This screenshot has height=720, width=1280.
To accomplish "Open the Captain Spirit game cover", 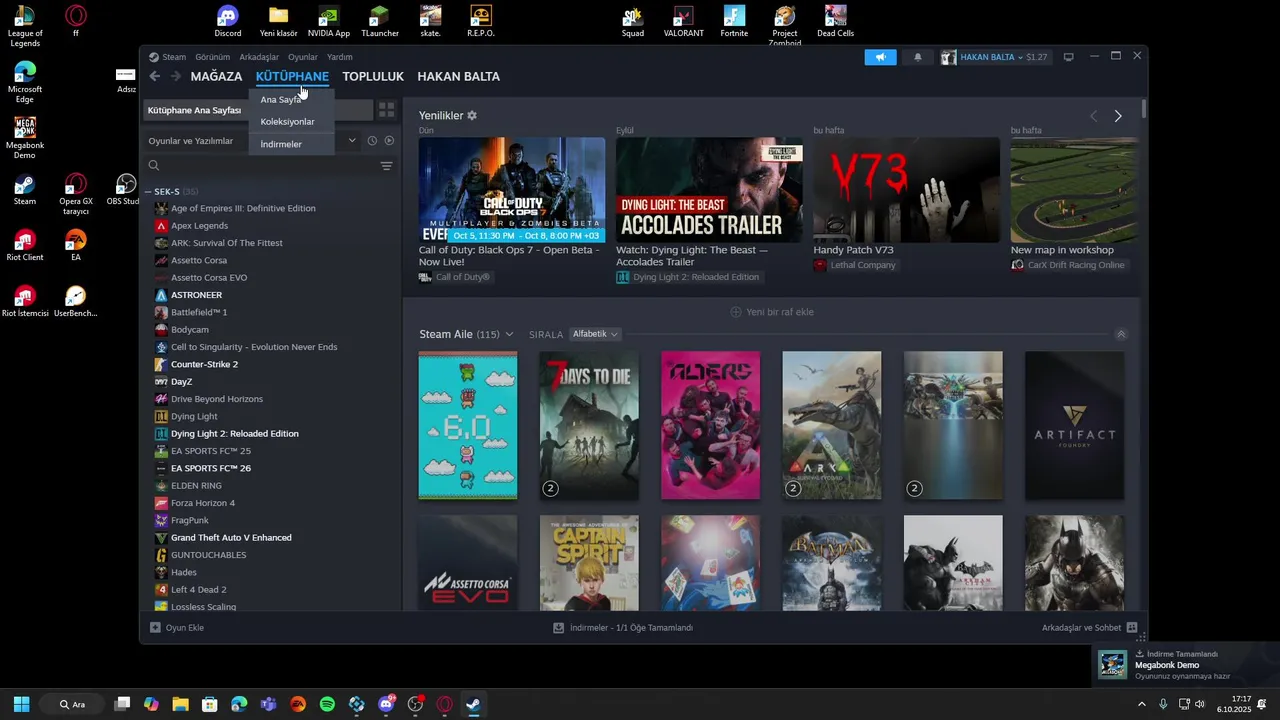I will (589, 563).
